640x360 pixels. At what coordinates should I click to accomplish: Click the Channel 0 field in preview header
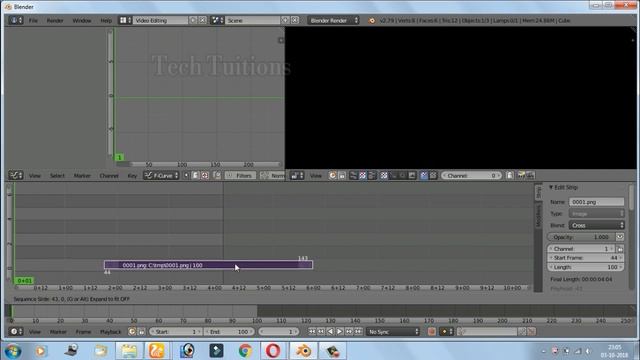coord(471,176)
